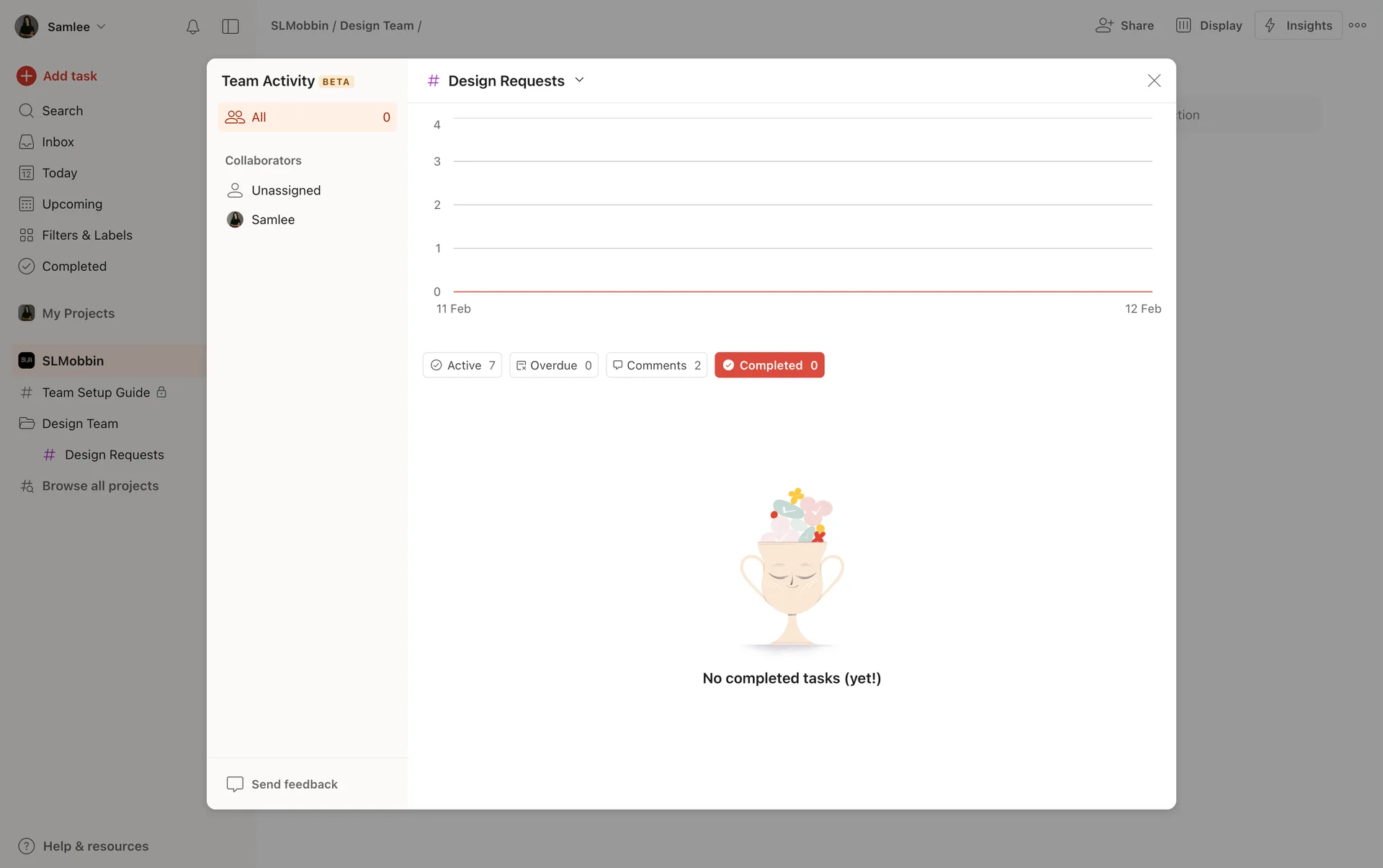
Task: Open the Inbox view
Action: point(58,142)
